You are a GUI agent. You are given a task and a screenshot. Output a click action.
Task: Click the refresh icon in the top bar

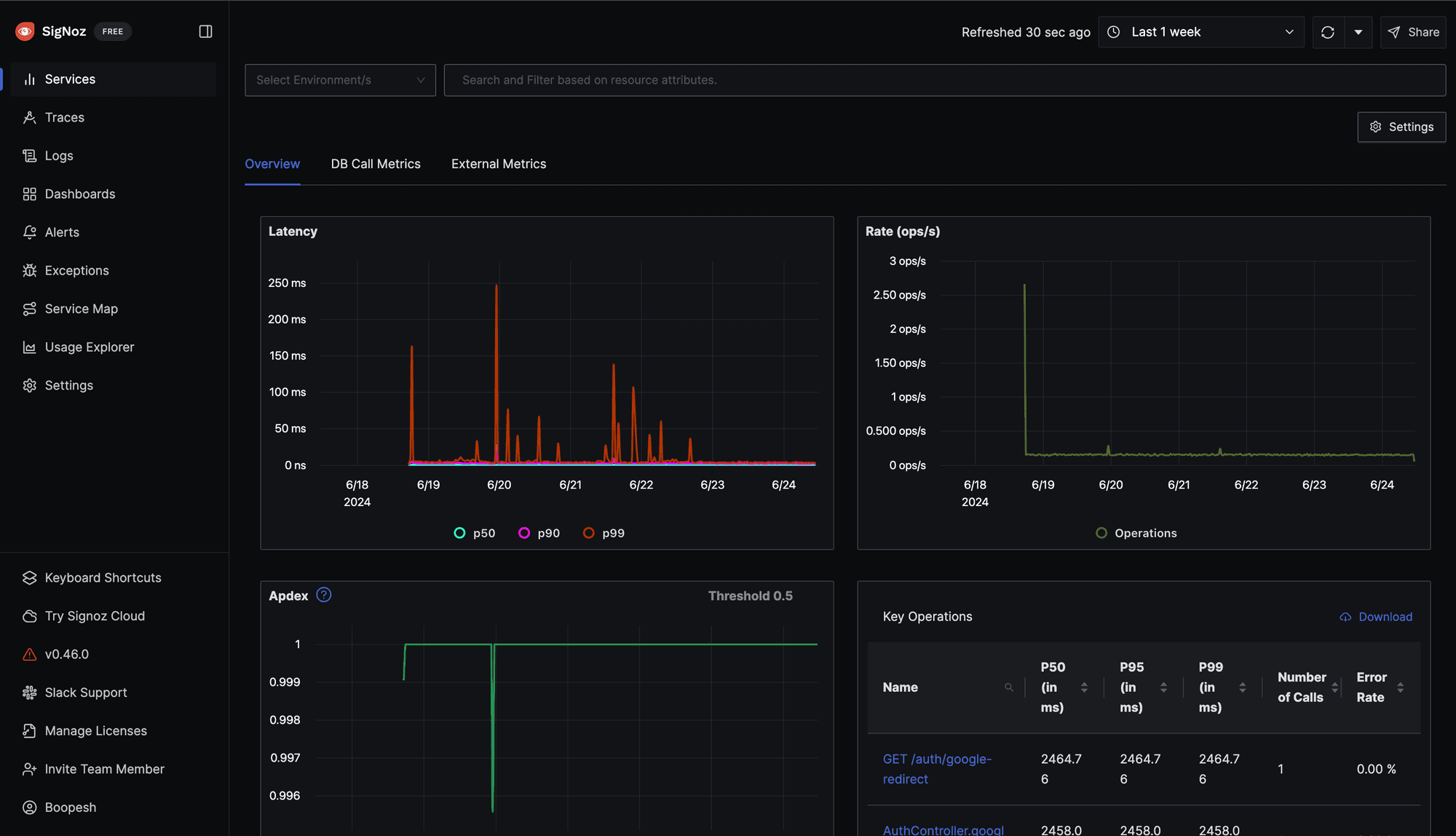[1328, 32]
